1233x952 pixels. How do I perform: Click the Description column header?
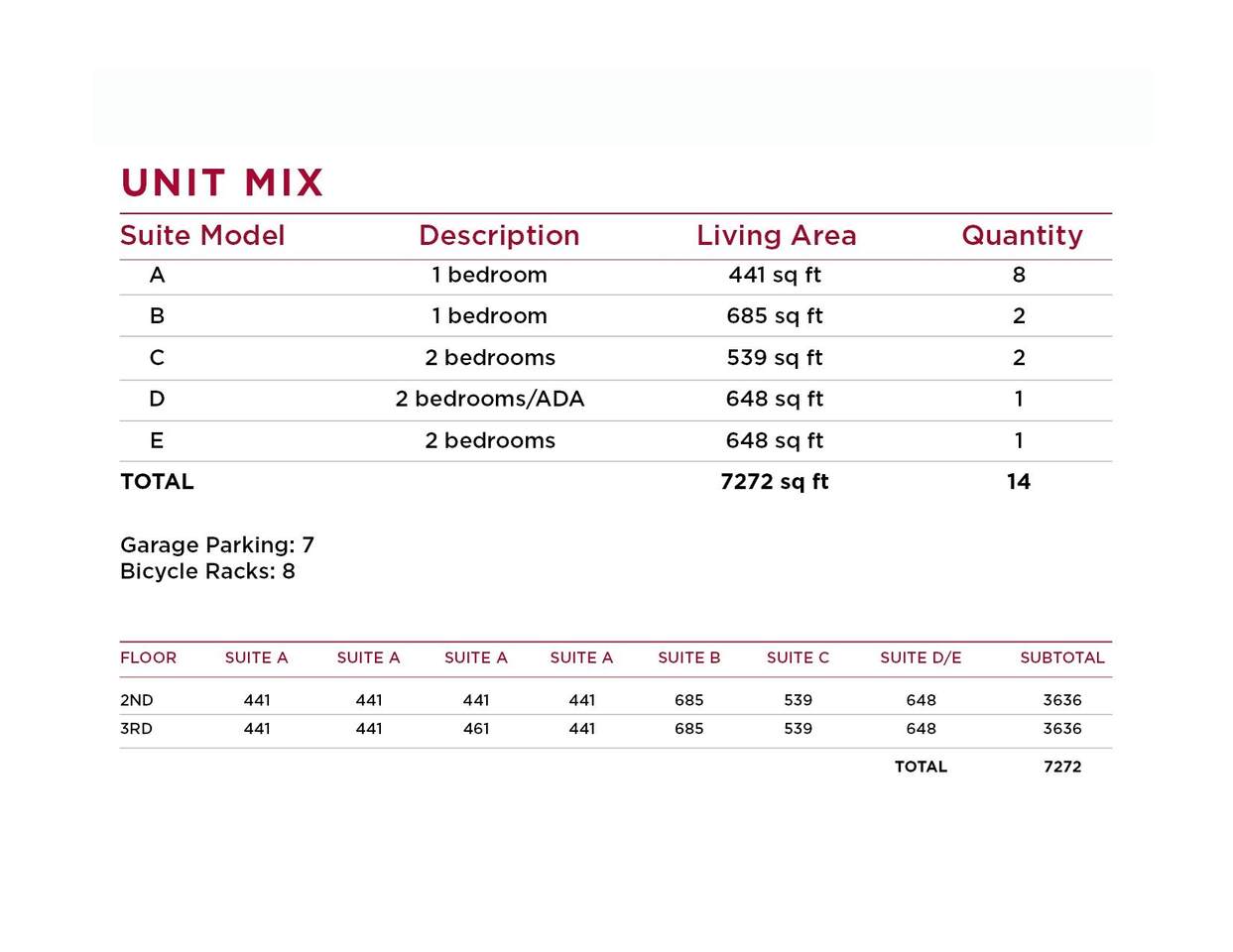tap(499, 236)
